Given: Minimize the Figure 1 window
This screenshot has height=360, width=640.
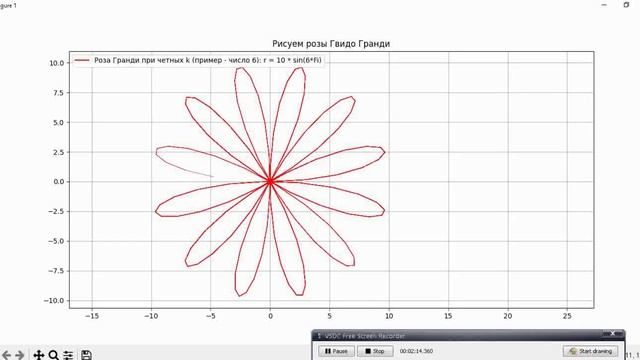Looking at the screenshot, I should point(604,5).
